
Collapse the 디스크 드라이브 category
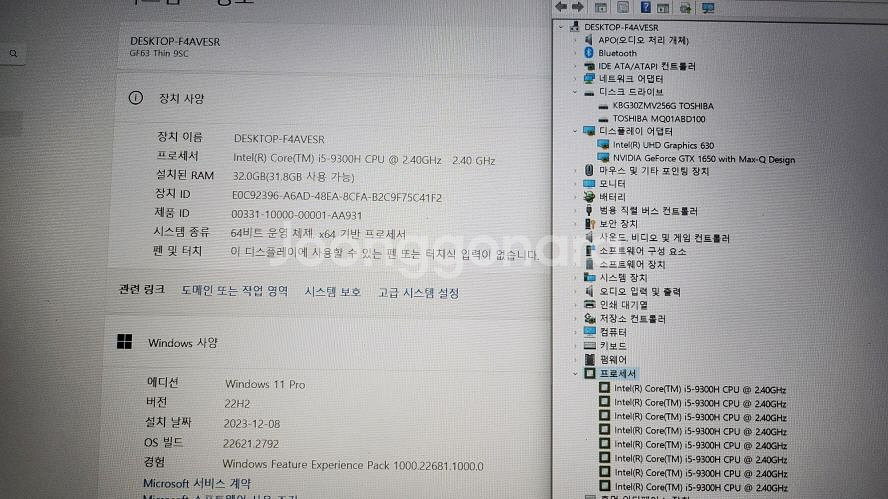pyautogui.click(x=575, y=91)
